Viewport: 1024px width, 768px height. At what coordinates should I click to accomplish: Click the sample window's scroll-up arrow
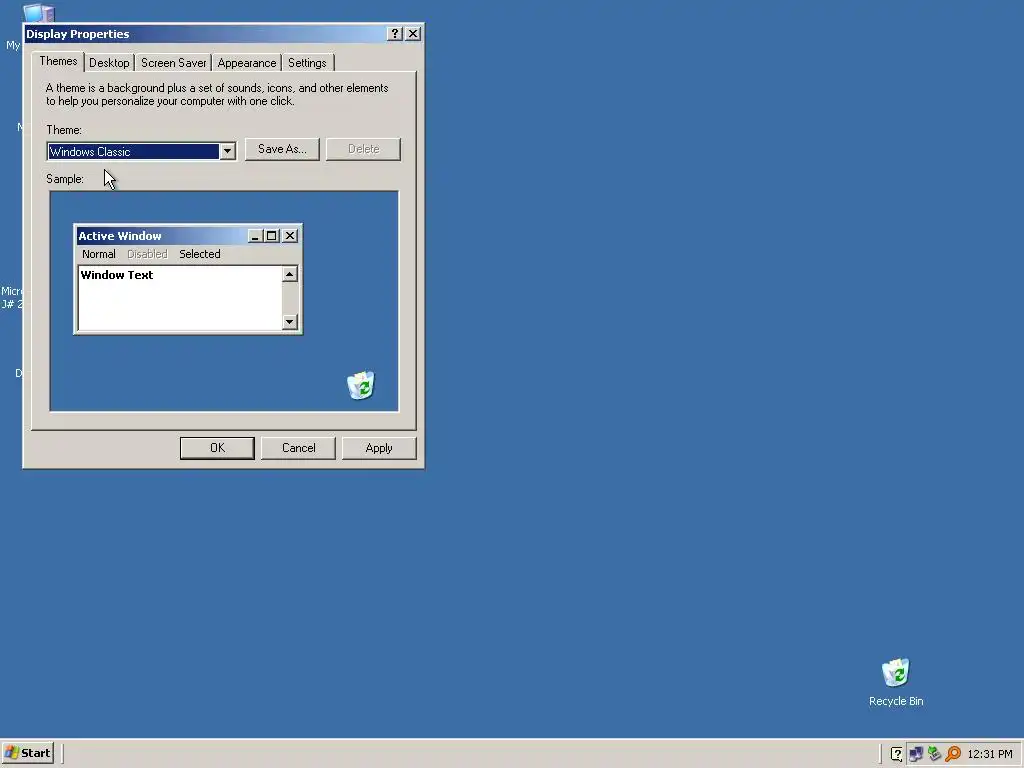(x=290, y=274)
